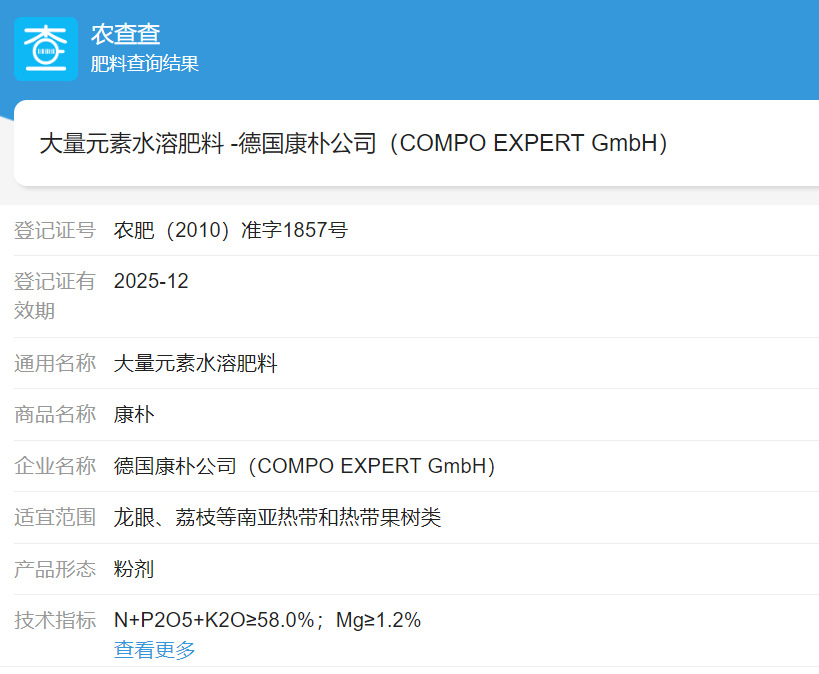
Task: Click the 产品形态 value 粉剂
Action: 134,569
